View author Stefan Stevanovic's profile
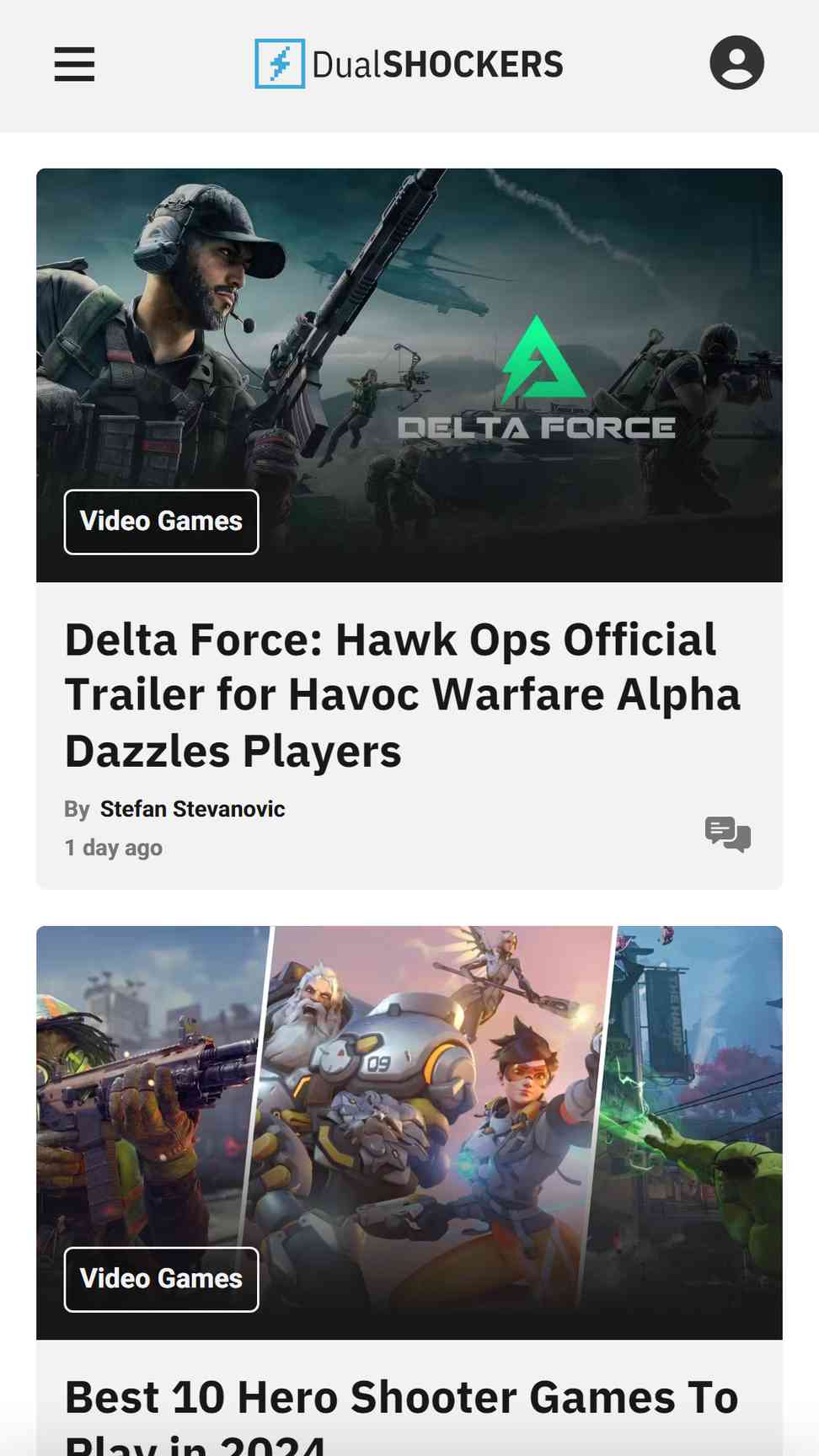 coord(193,809)
